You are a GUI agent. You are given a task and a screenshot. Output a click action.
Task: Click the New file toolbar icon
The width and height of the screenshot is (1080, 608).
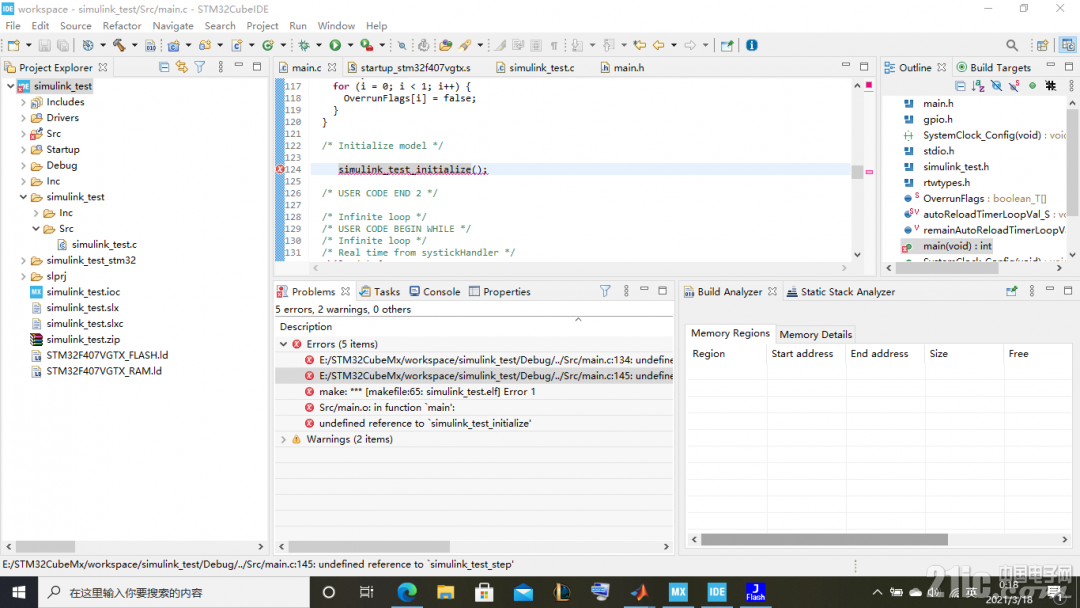pyautogui.click(x=13, y=45)
